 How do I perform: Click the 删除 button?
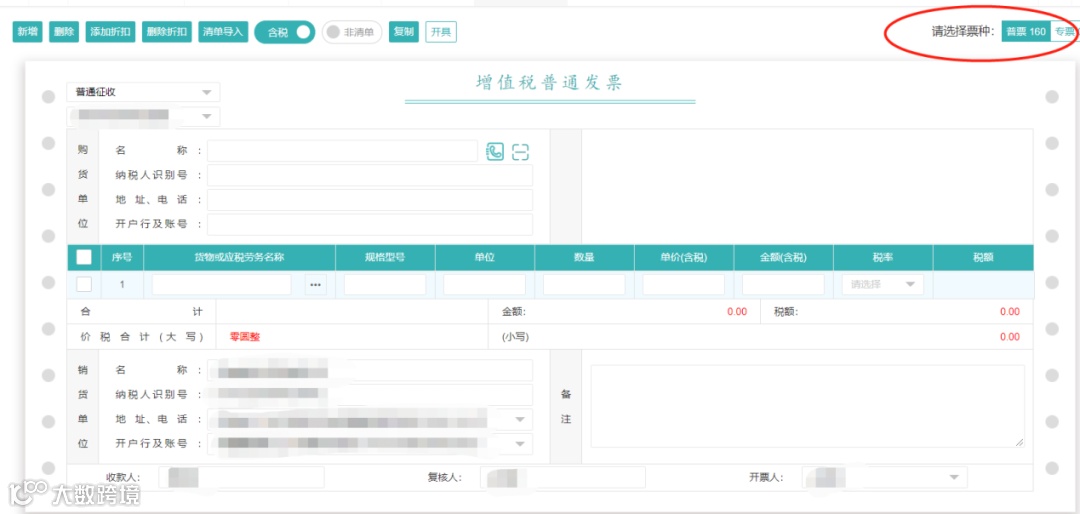click(x=64, y=32)
